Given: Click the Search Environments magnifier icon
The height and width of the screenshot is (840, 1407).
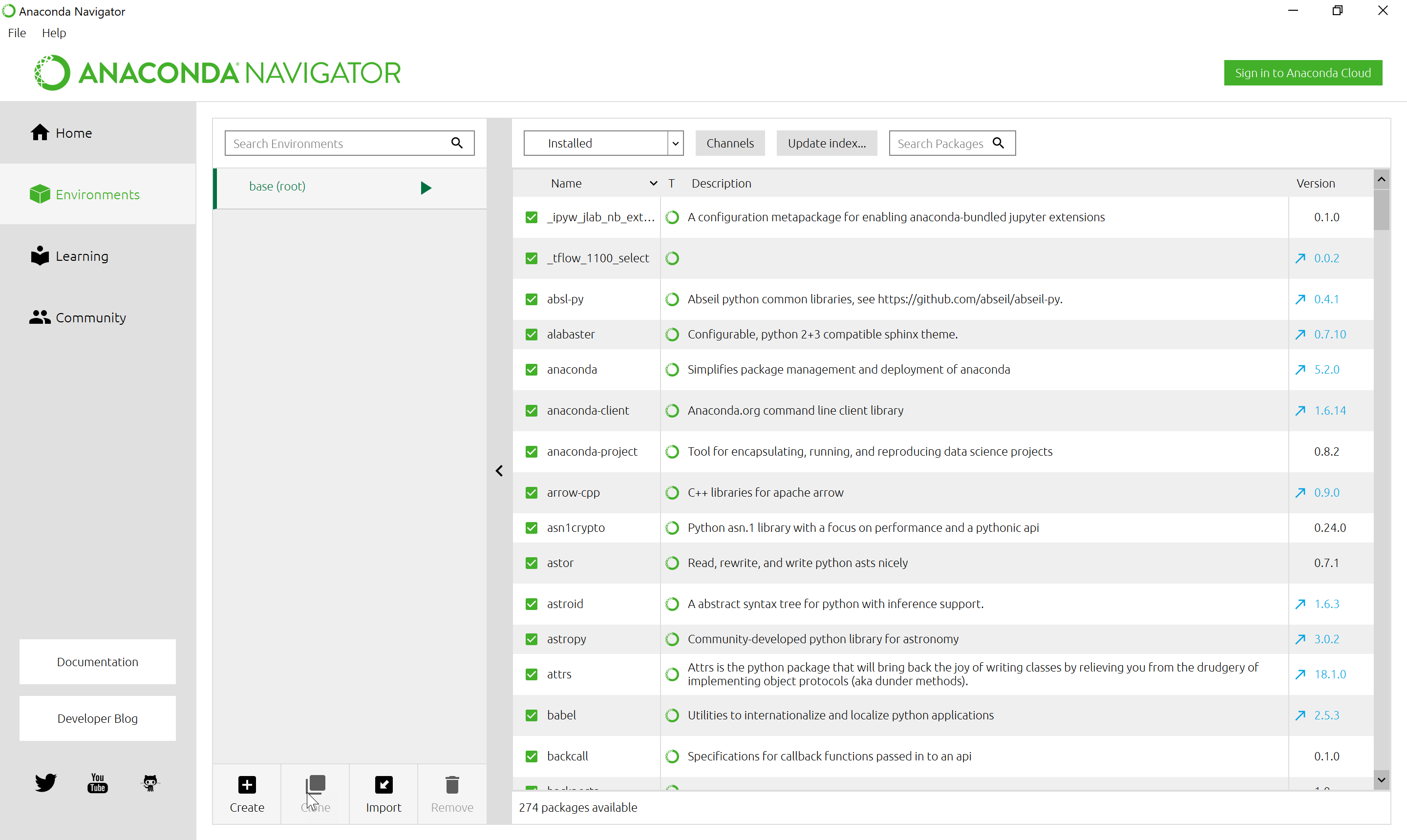Looking at the screenshot, I should 457,143.
